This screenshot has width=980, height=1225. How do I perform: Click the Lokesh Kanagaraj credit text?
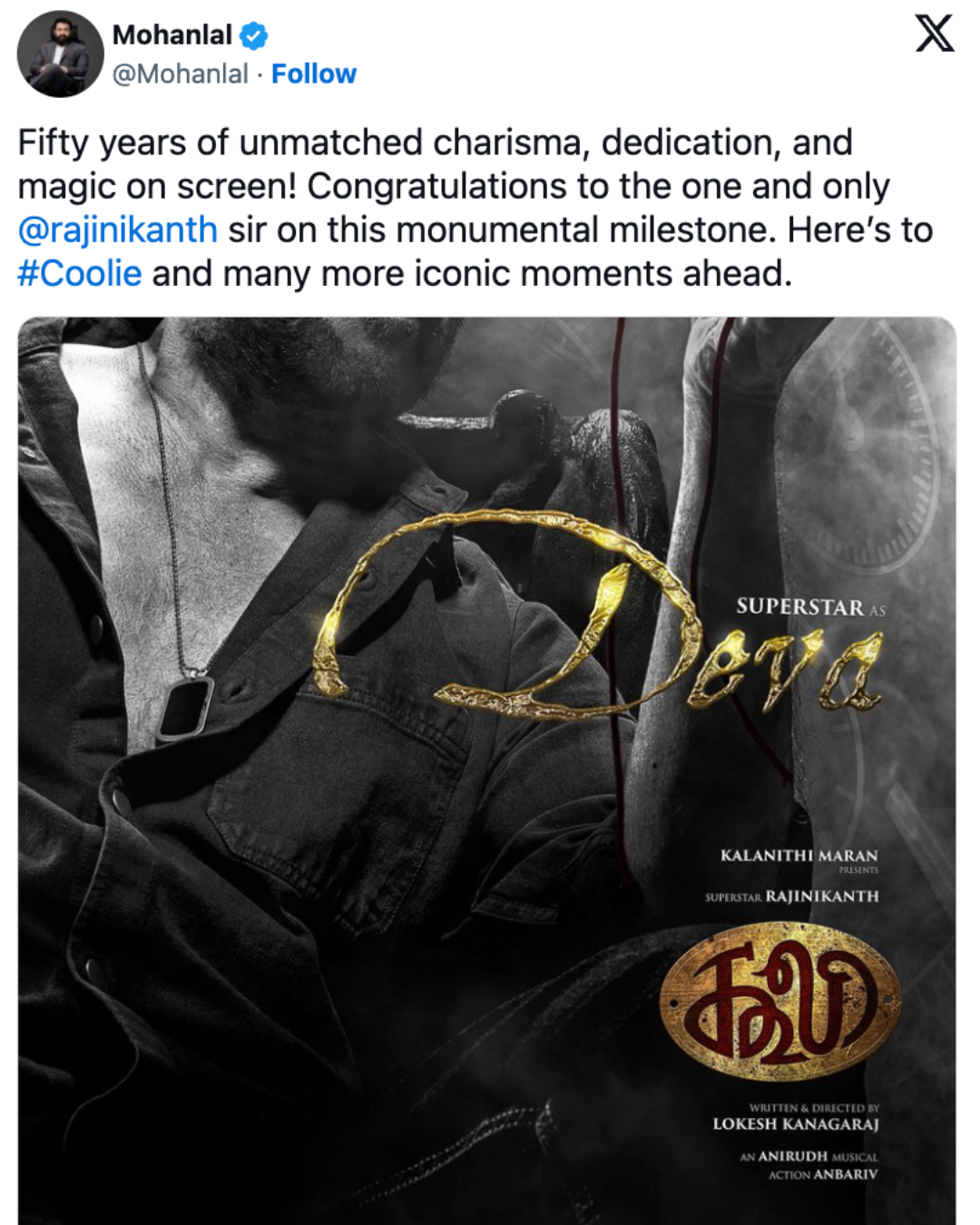[796, 1123]
